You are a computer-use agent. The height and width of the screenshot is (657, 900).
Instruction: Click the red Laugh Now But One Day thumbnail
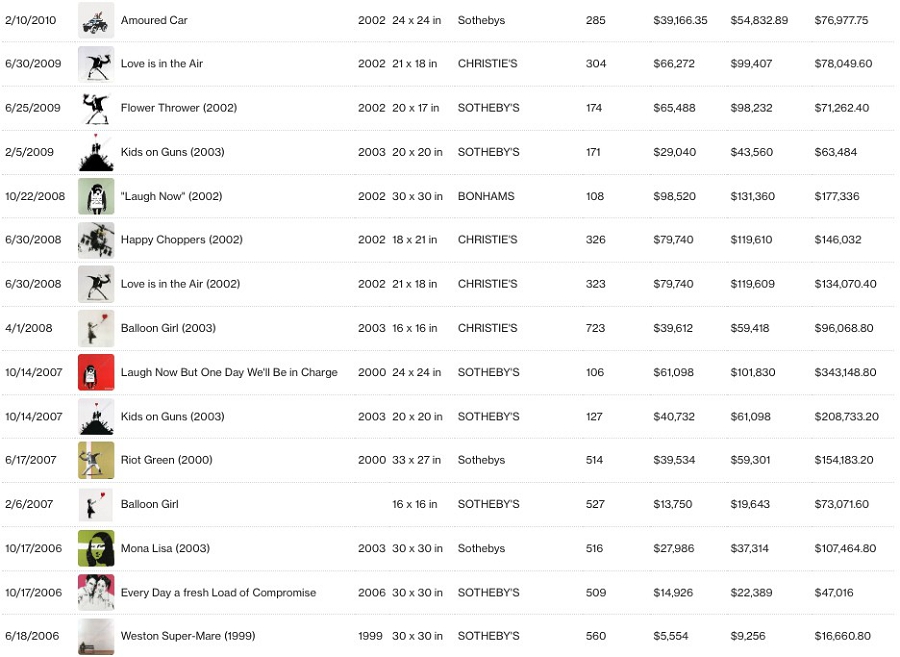click(x=96, y=372)
